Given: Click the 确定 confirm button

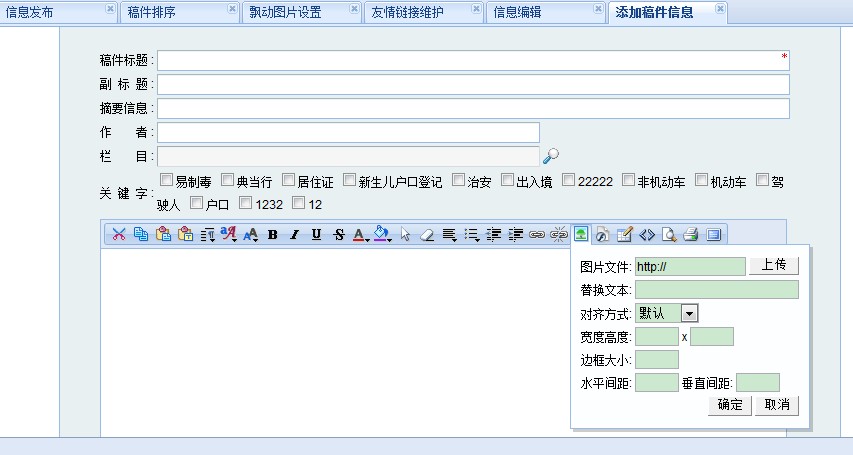Looking at the screenshot, I should (x=730, y=404).
